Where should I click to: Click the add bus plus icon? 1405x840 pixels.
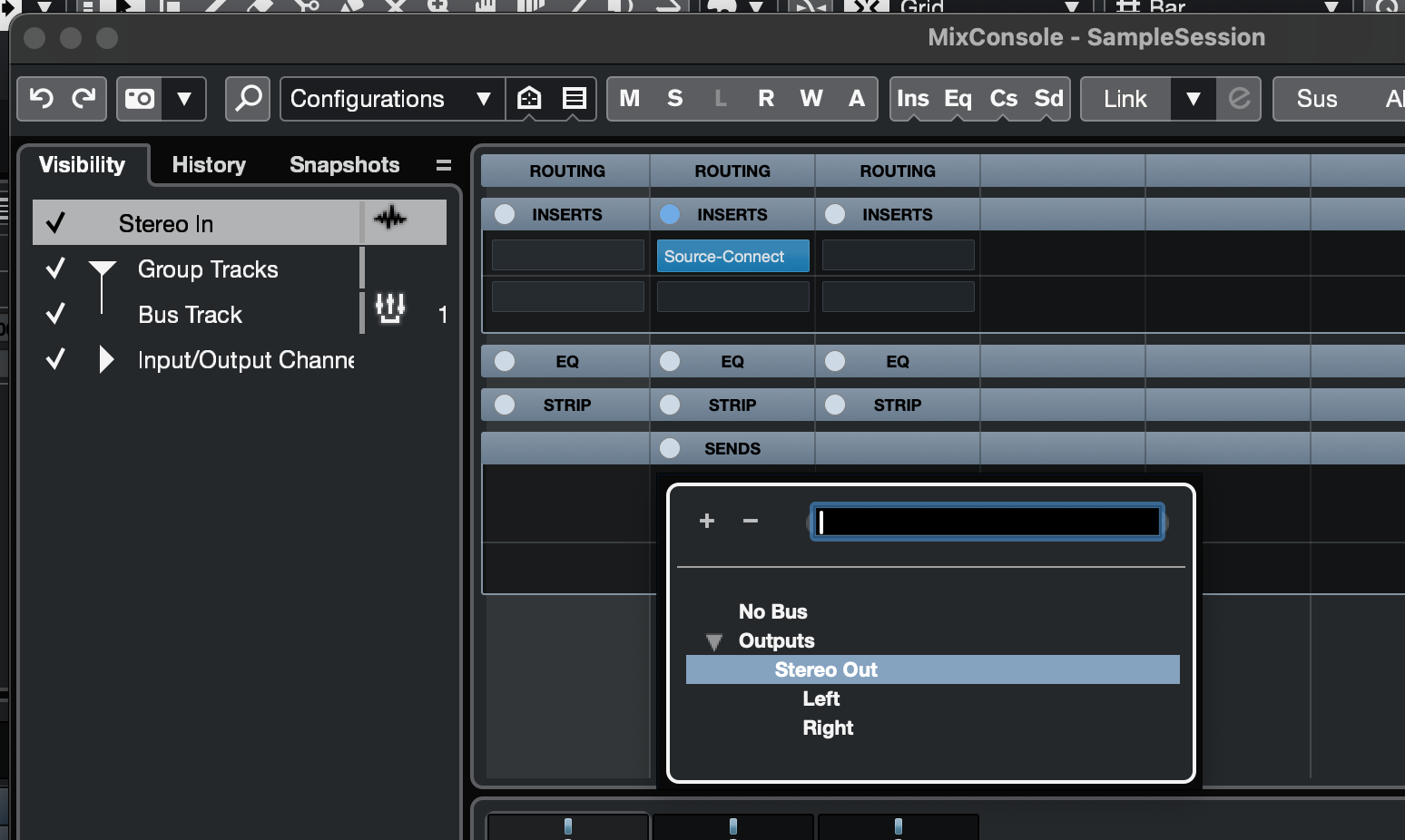tap(707, 521)
